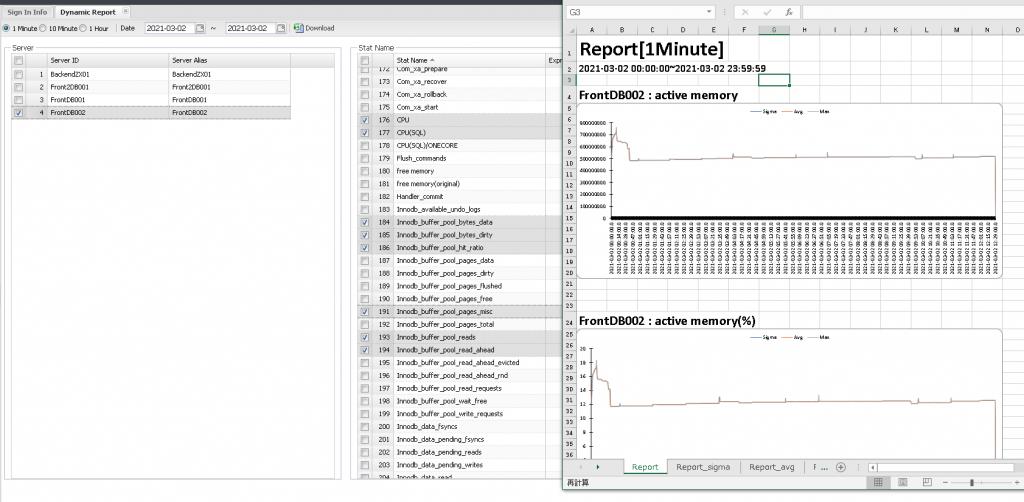Open the Report_sigma sheet tab
The height and width of the screenshot is (502, 1024).
pos(703,467)
